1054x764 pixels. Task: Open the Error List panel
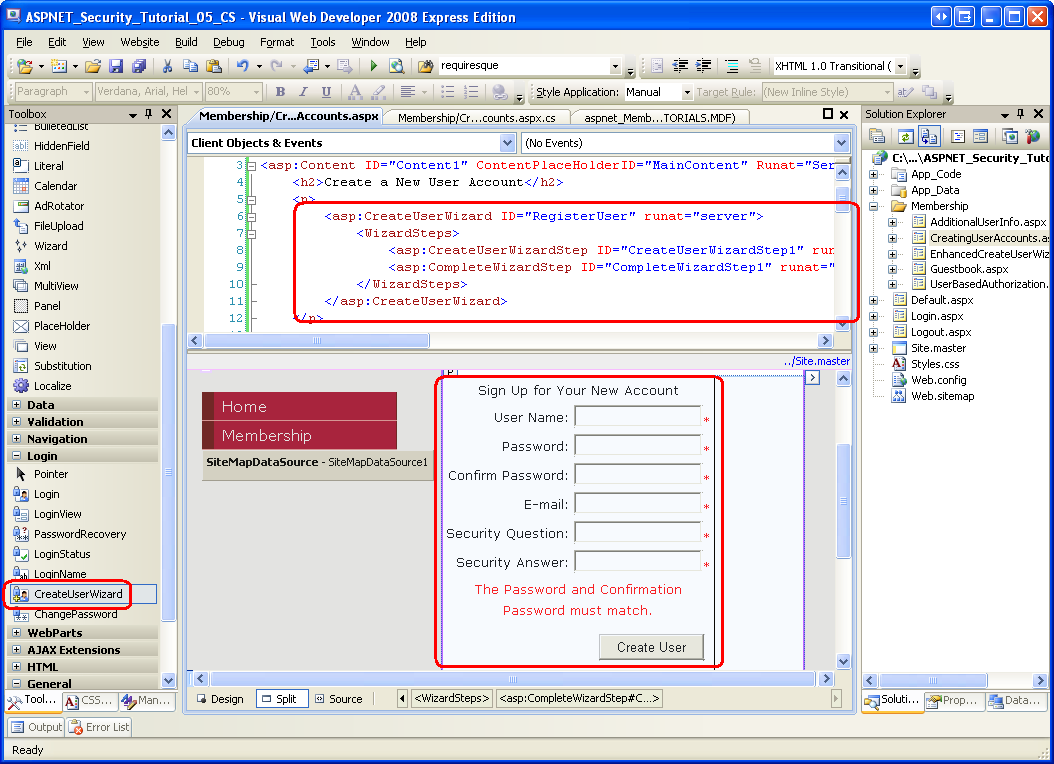point(99,727)
